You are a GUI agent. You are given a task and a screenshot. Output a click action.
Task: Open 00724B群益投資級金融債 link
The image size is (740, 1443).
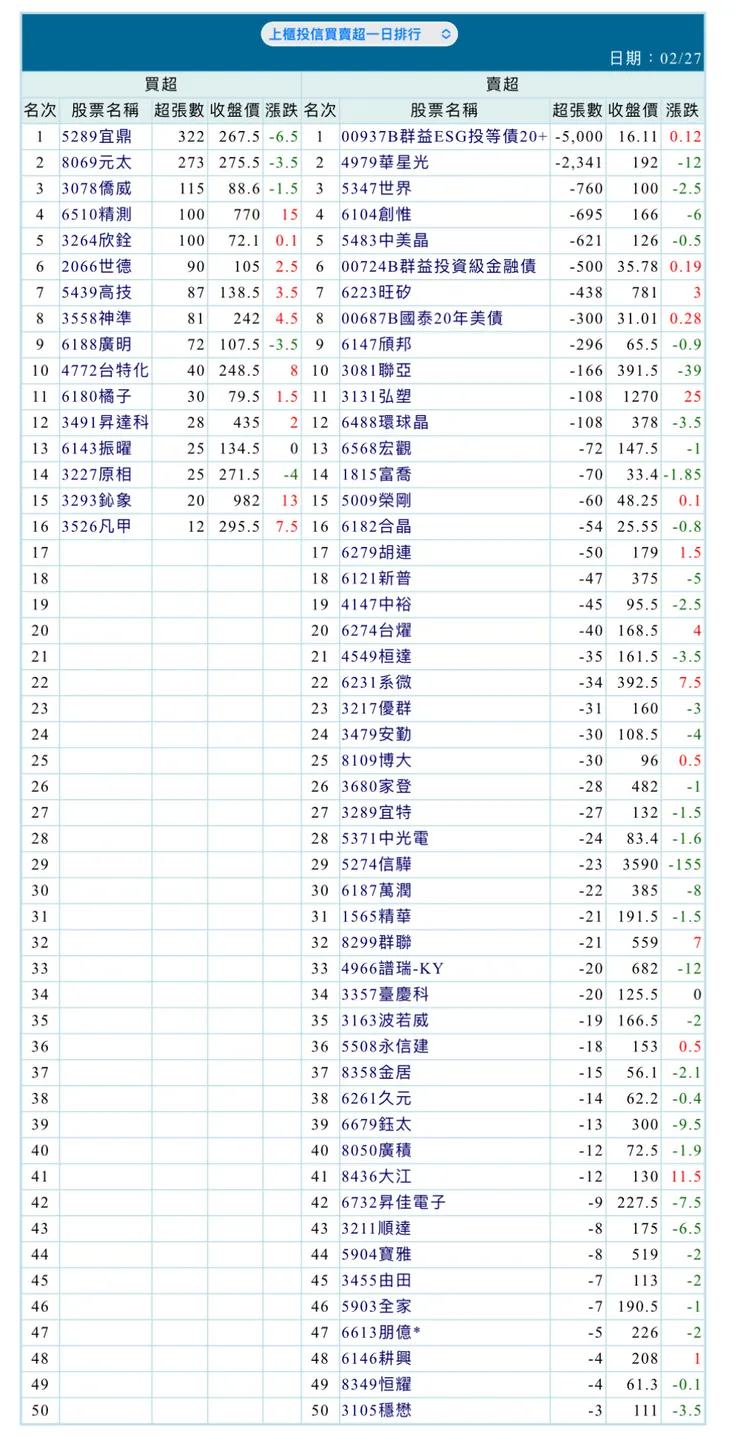point(439,266)
